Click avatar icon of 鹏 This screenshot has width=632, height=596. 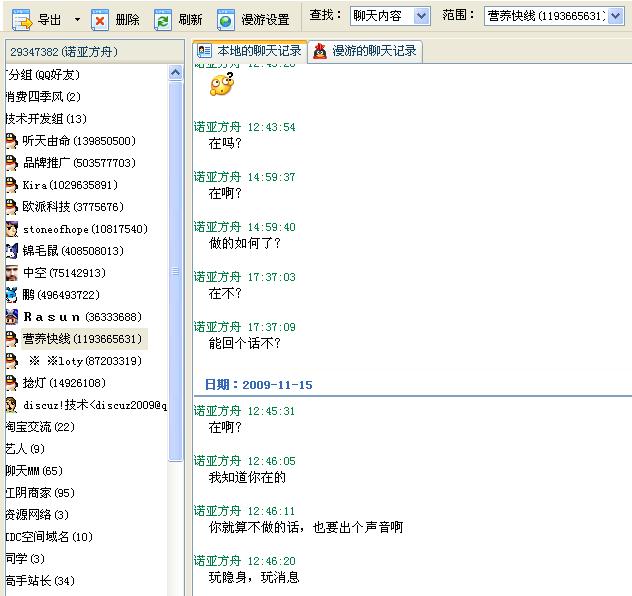[12, 295]
